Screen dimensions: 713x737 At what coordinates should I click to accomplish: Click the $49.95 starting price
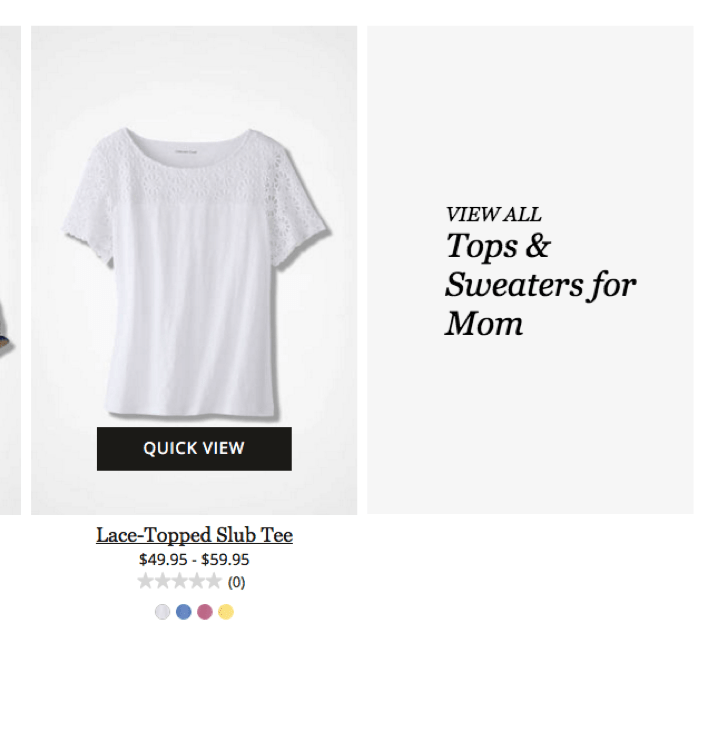tap(163, 560)
